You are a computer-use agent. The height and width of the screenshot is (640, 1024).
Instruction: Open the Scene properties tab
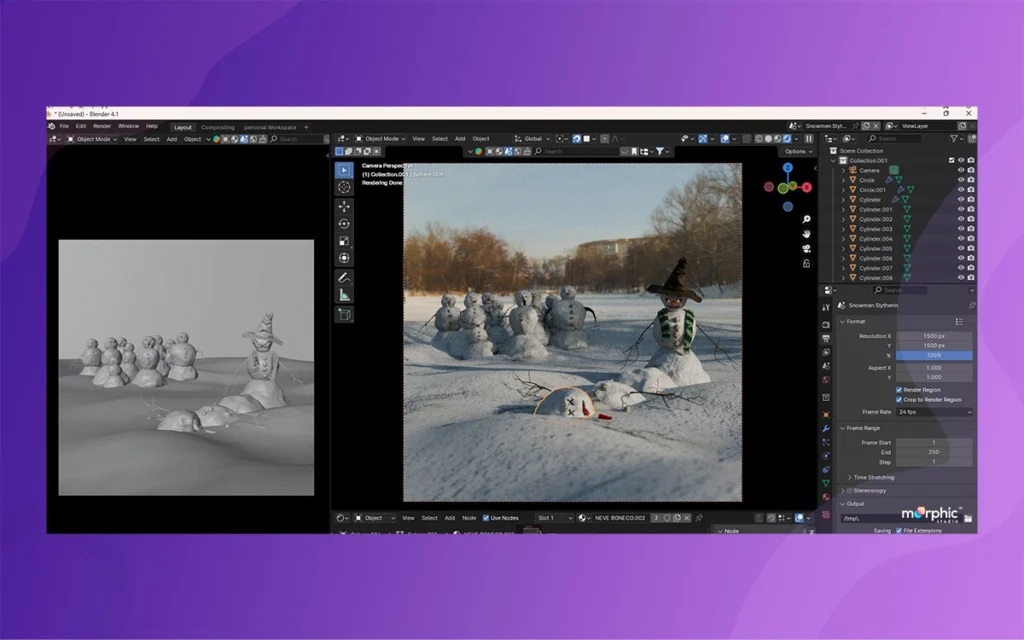[826, 366]
